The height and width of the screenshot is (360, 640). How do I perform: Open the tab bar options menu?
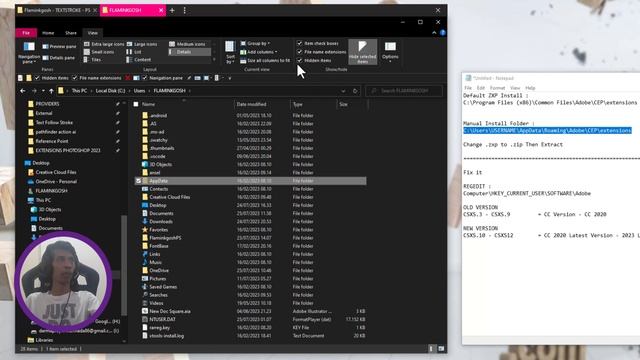click(184, 10)
